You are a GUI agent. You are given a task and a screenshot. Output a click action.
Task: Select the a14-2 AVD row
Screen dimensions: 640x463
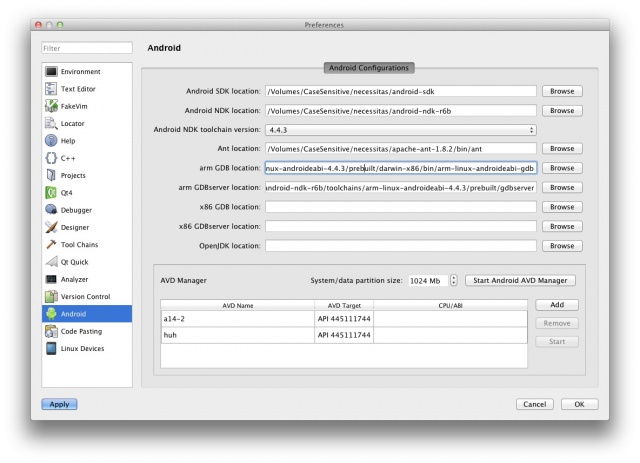coord(236,319)
